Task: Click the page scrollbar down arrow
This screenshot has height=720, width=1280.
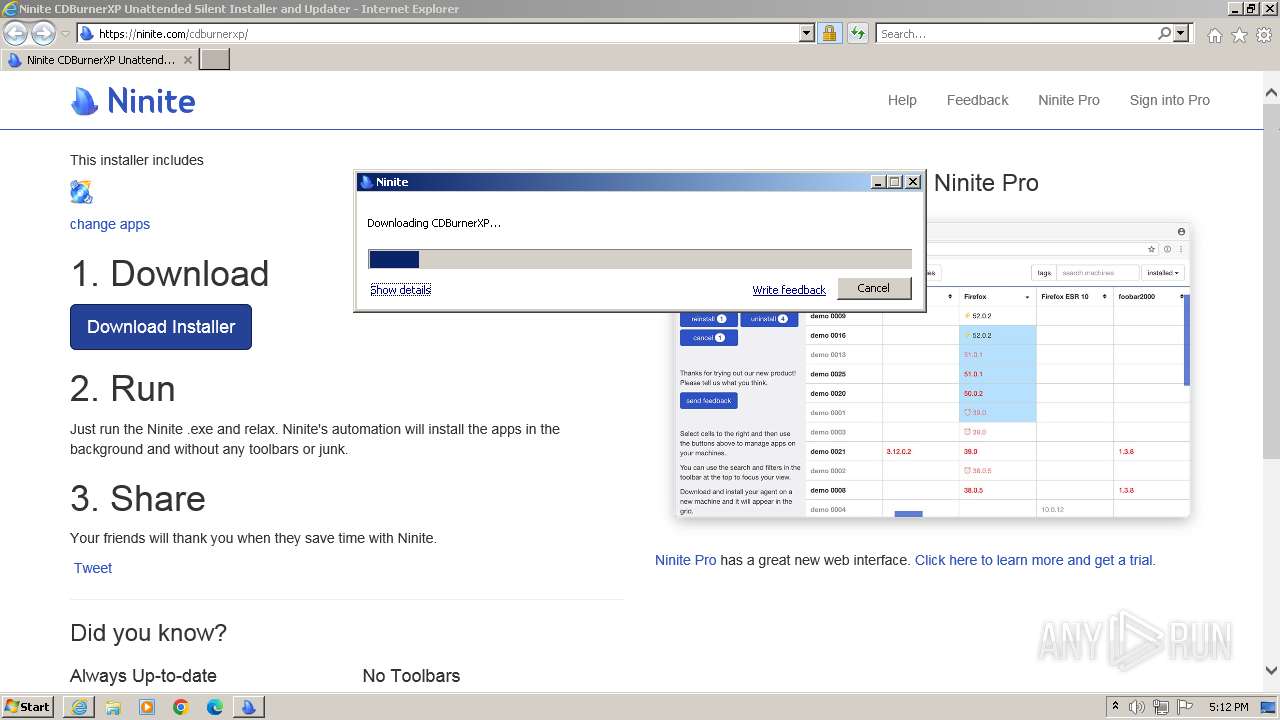Action: pyautogui.click(x=1271, y=671)
